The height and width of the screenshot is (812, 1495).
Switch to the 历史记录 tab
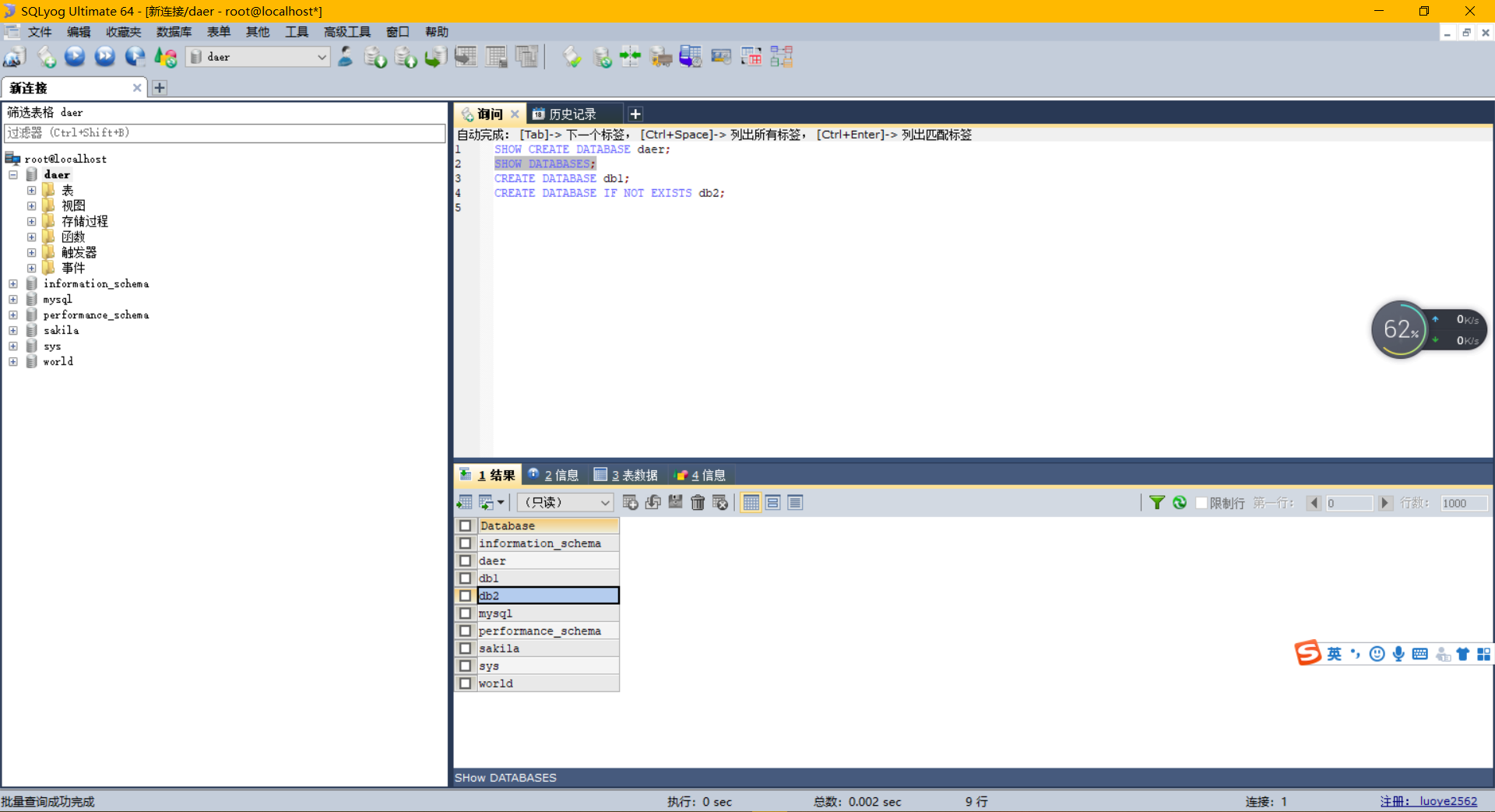click(572, 114)
